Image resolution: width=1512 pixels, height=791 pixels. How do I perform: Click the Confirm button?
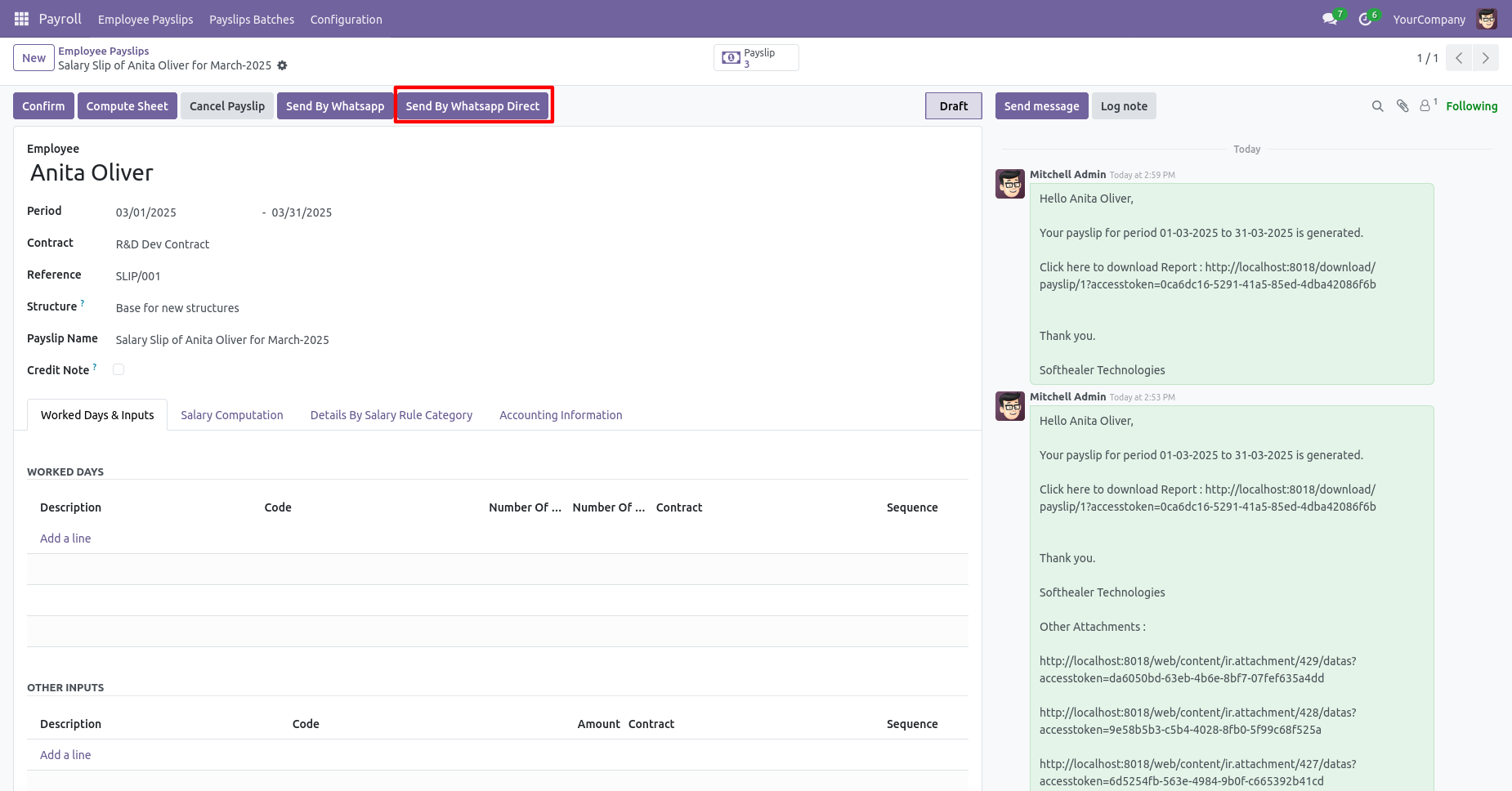[x=43, y=106]
